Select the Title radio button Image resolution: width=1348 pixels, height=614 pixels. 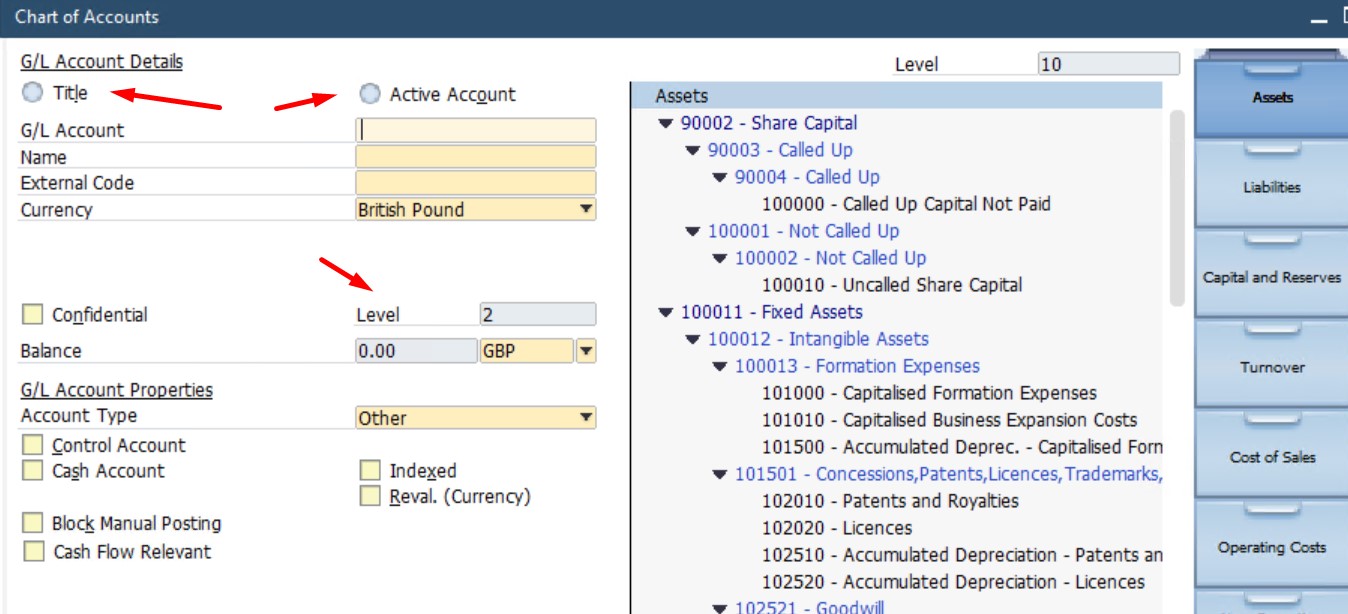pyautogui.click(x=33, y=93)
